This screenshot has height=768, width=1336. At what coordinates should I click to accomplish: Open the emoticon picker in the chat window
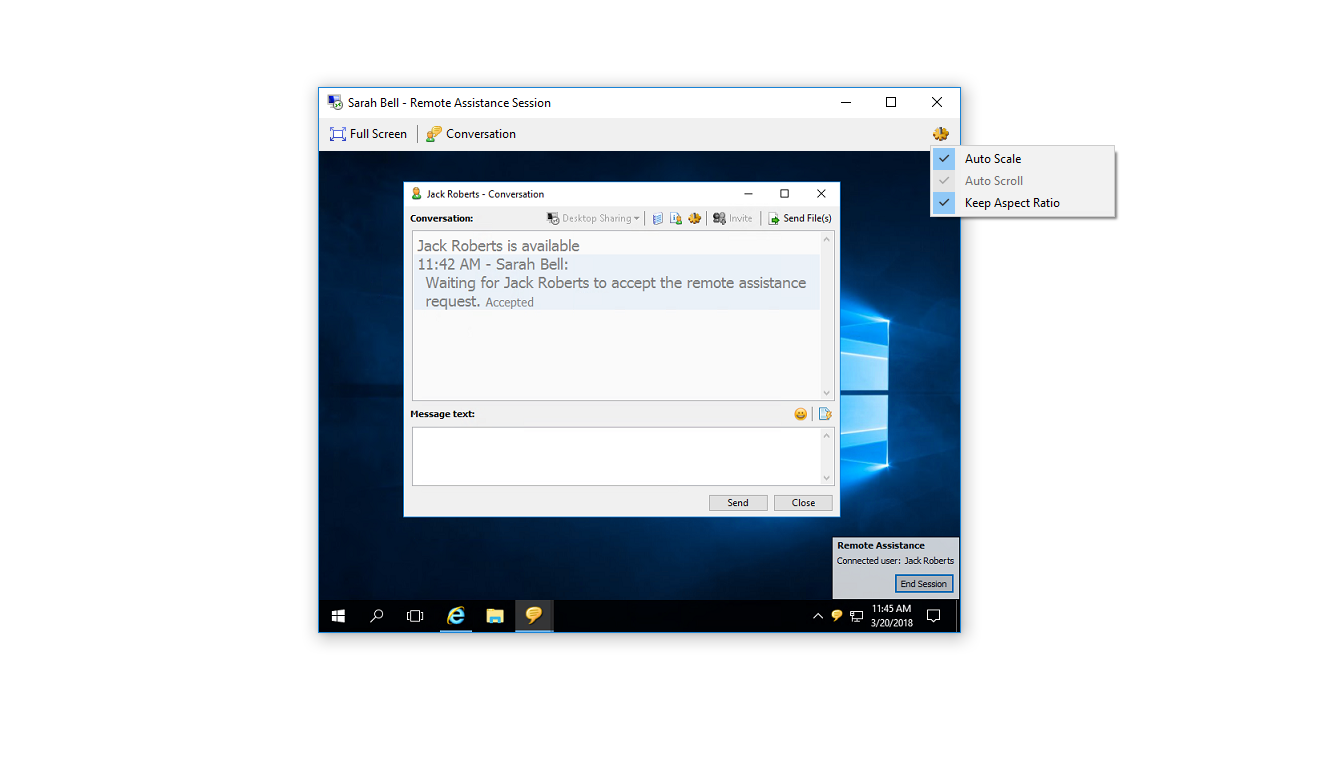(x=800, y=413)
